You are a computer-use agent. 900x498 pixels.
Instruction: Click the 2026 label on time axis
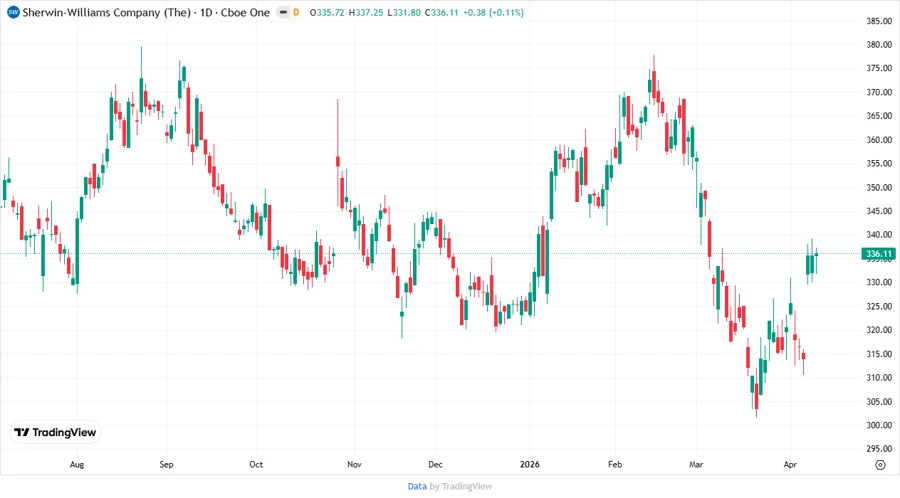(x=530, y=464)
